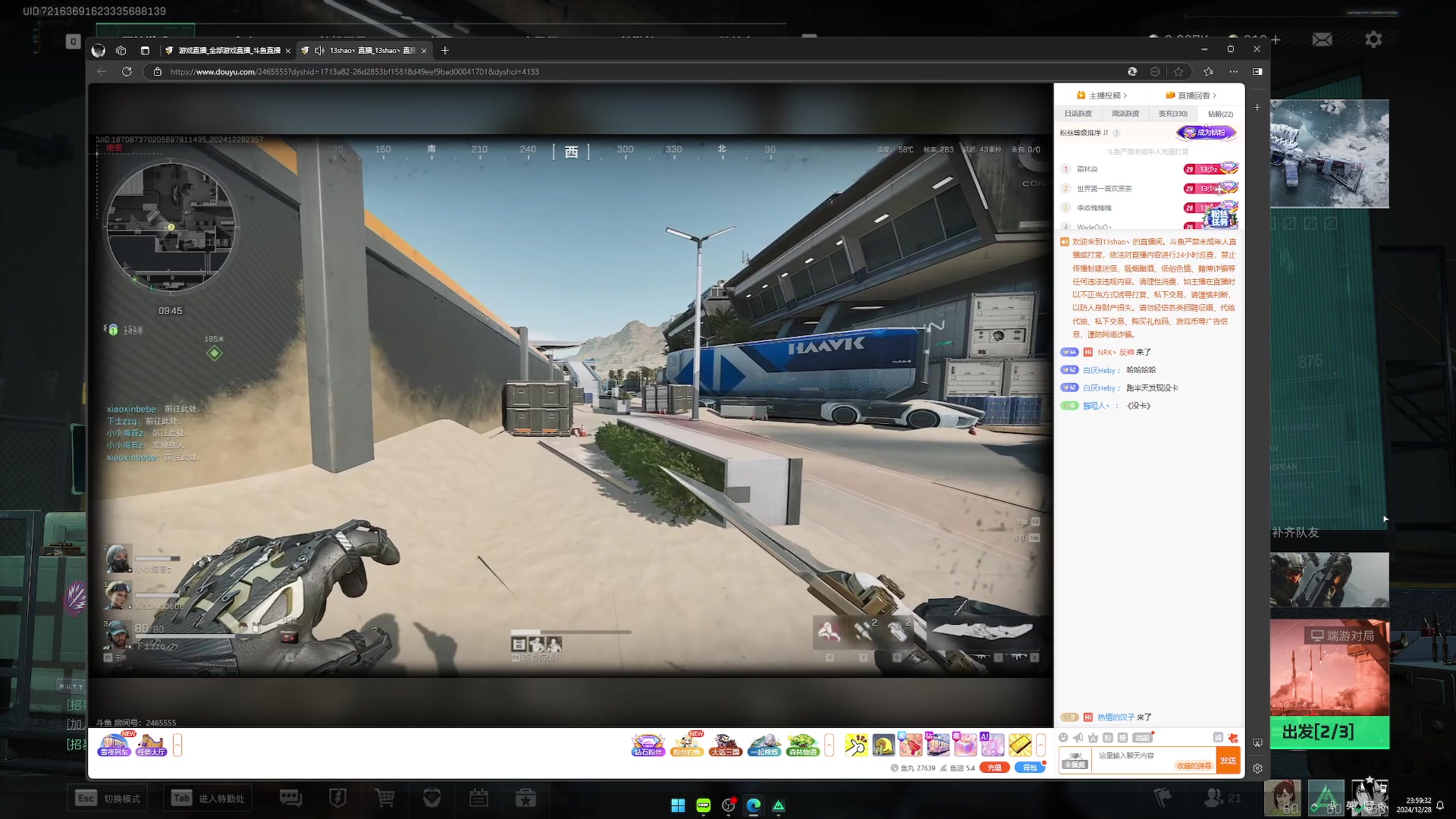
Task: Toggle chat filter 滤 icon
Action: 1218,737
